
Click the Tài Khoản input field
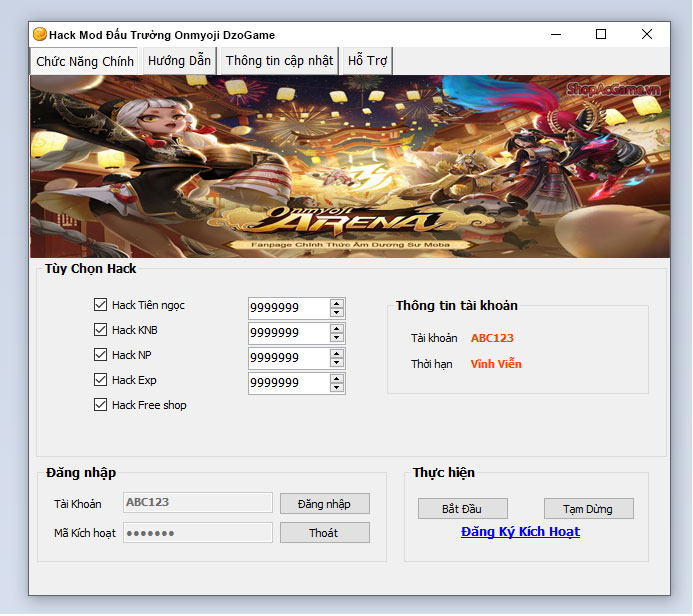(198, 502)
